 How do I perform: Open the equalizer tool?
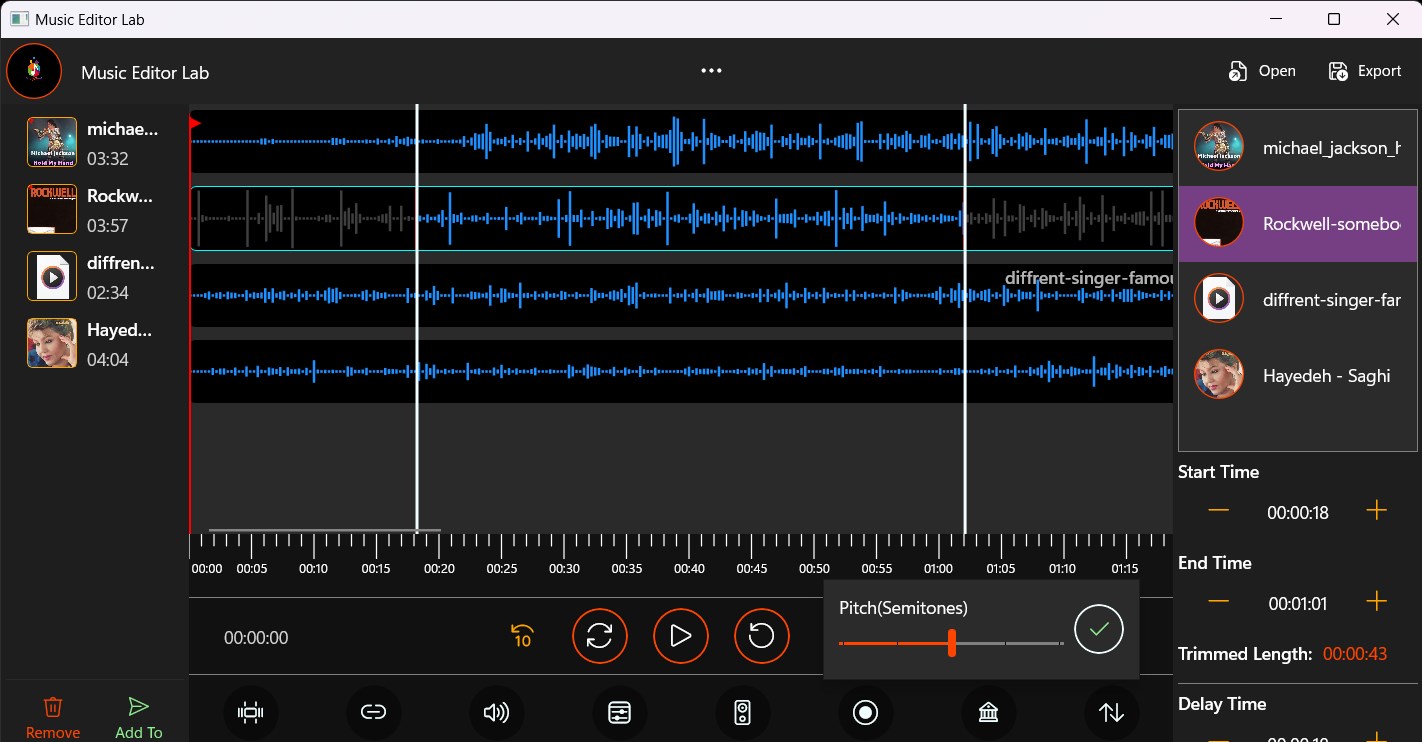(619, 712)
